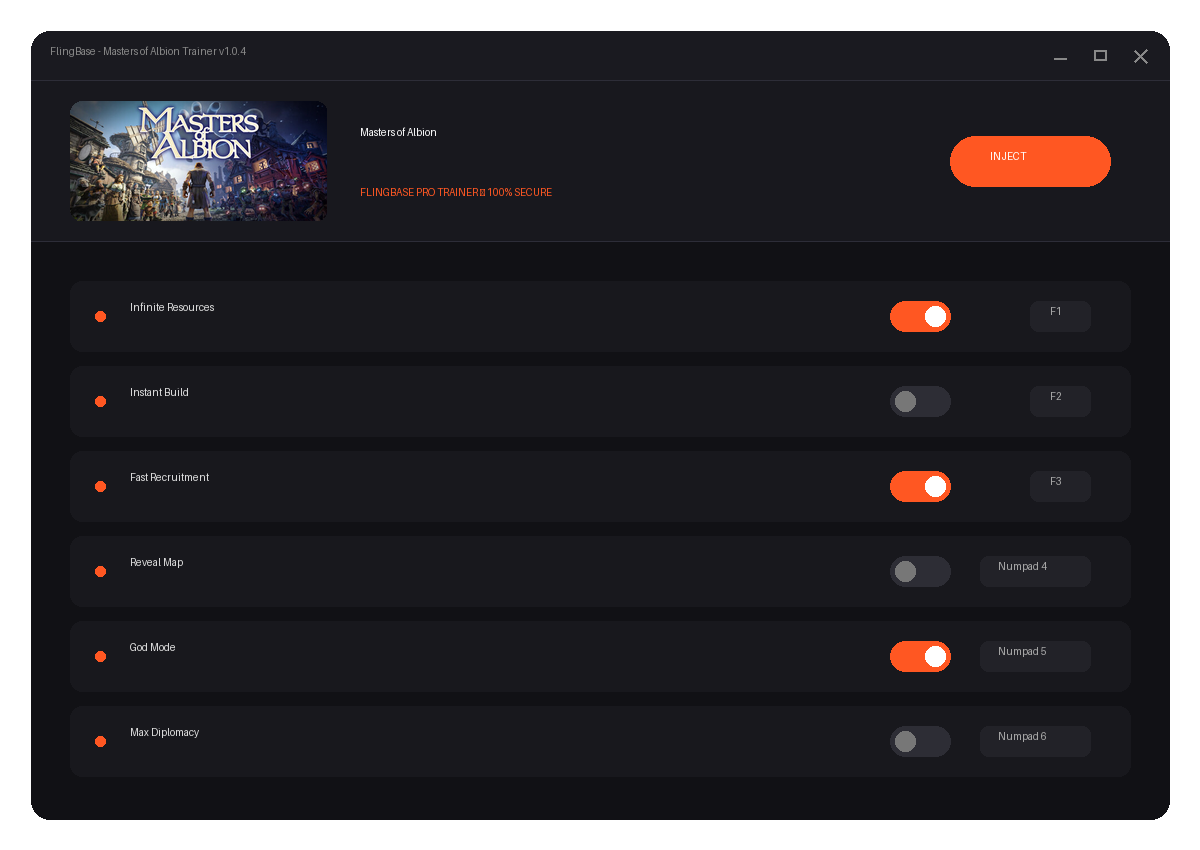Click the orange dot beside Infinite Resources

pyautogui.click(x=100, y=316)
